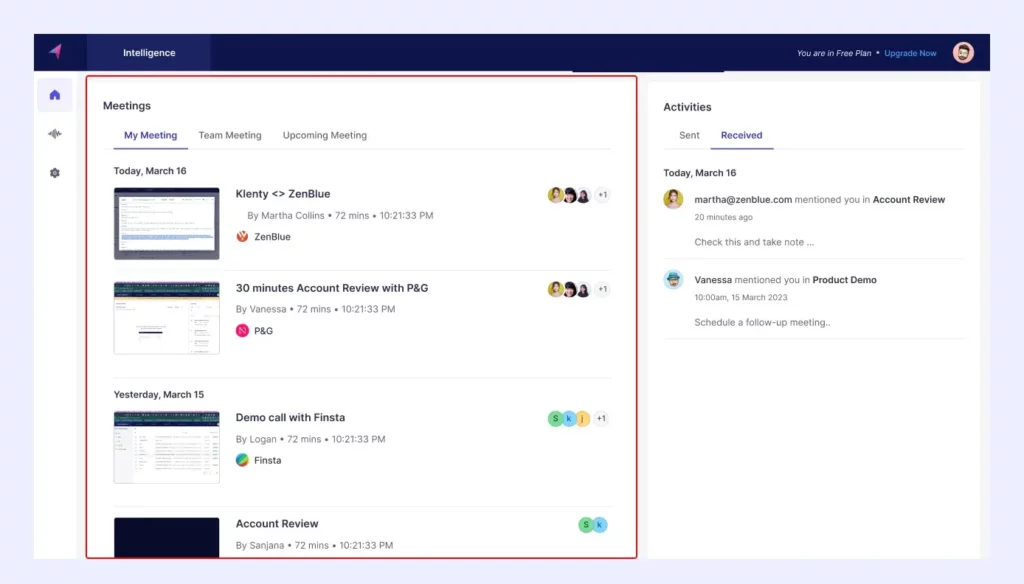Open the audio waveform sidebar icon
The image size is (1024, 584).
(55, 134)
